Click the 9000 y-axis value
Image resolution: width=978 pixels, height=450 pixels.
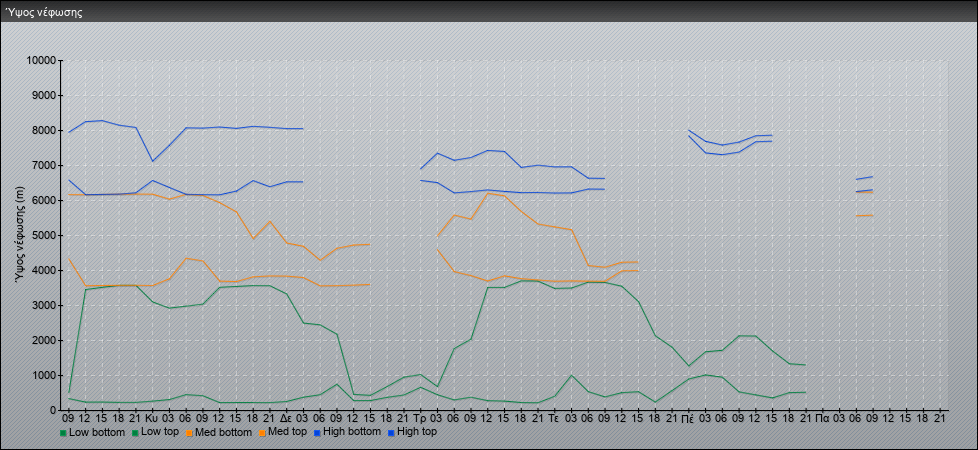(44, 95)
